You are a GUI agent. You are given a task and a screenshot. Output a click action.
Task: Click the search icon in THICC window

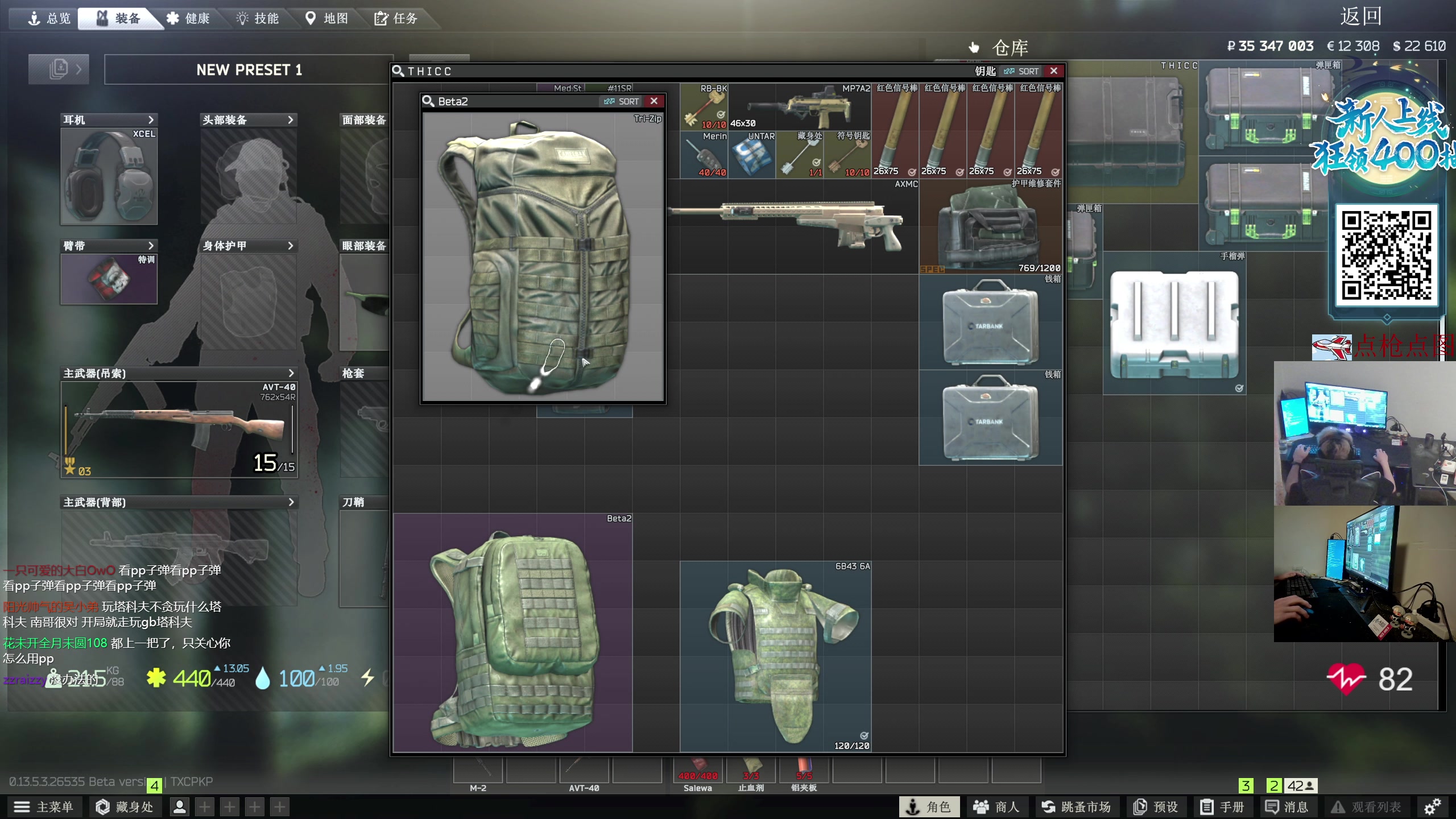(x=398, y=71)
